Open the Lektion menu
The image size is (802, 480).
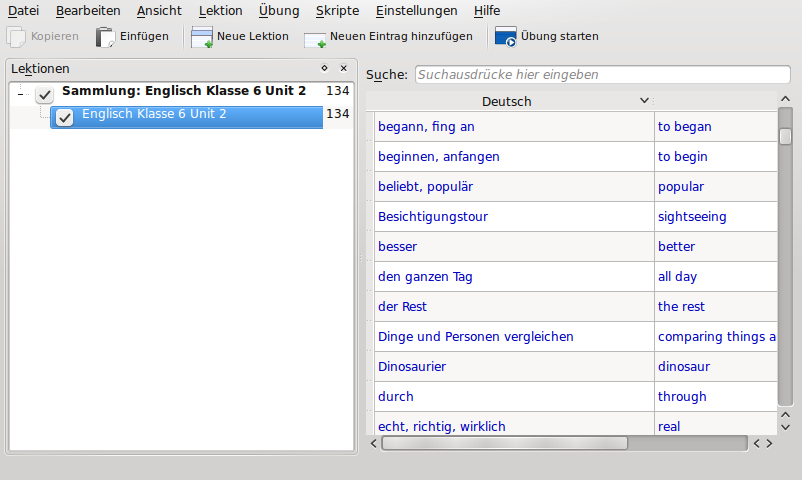(220, 11)
